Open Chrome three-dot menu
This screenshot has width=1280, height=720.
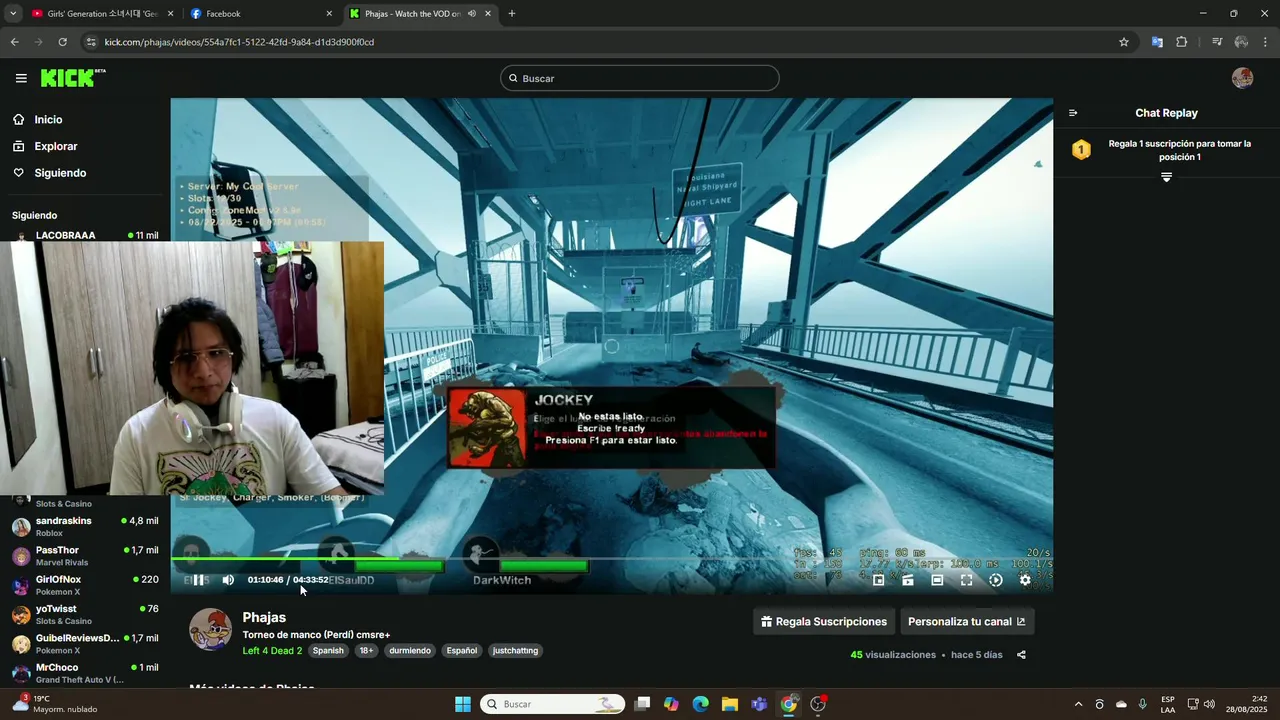pos(1266,42)
